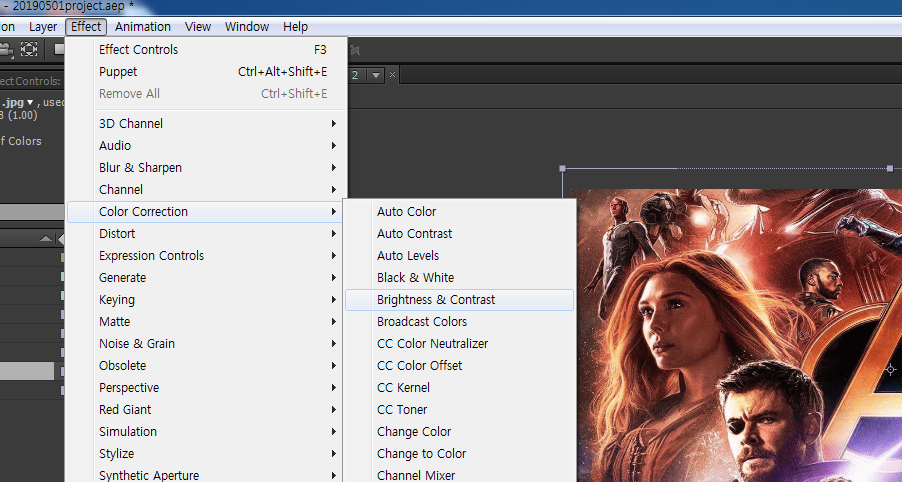Image resolution: width=902 pixels, height=482 pixels.
Task: Open the Layer menu
Action: click(x=43, y=26)
